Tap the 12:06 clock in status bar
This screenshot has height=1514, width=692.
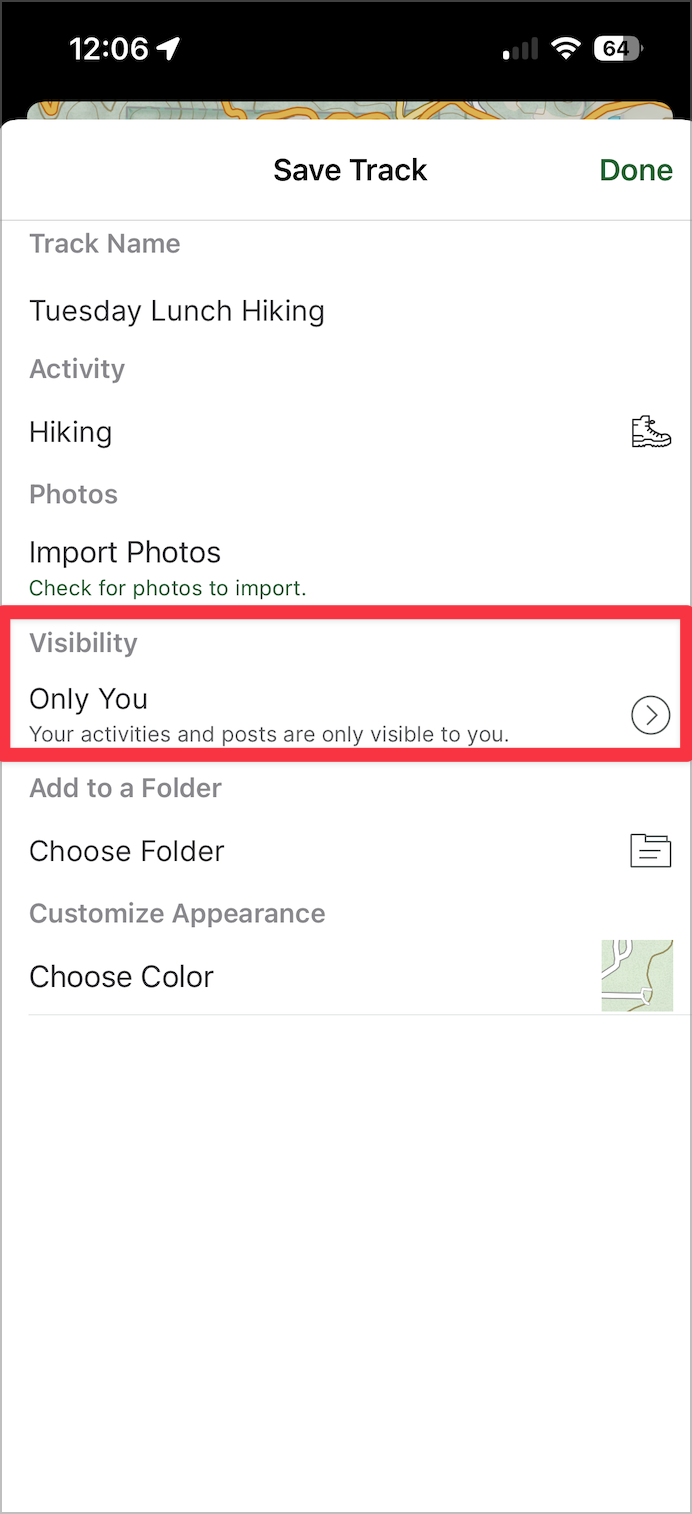[109, 48]
